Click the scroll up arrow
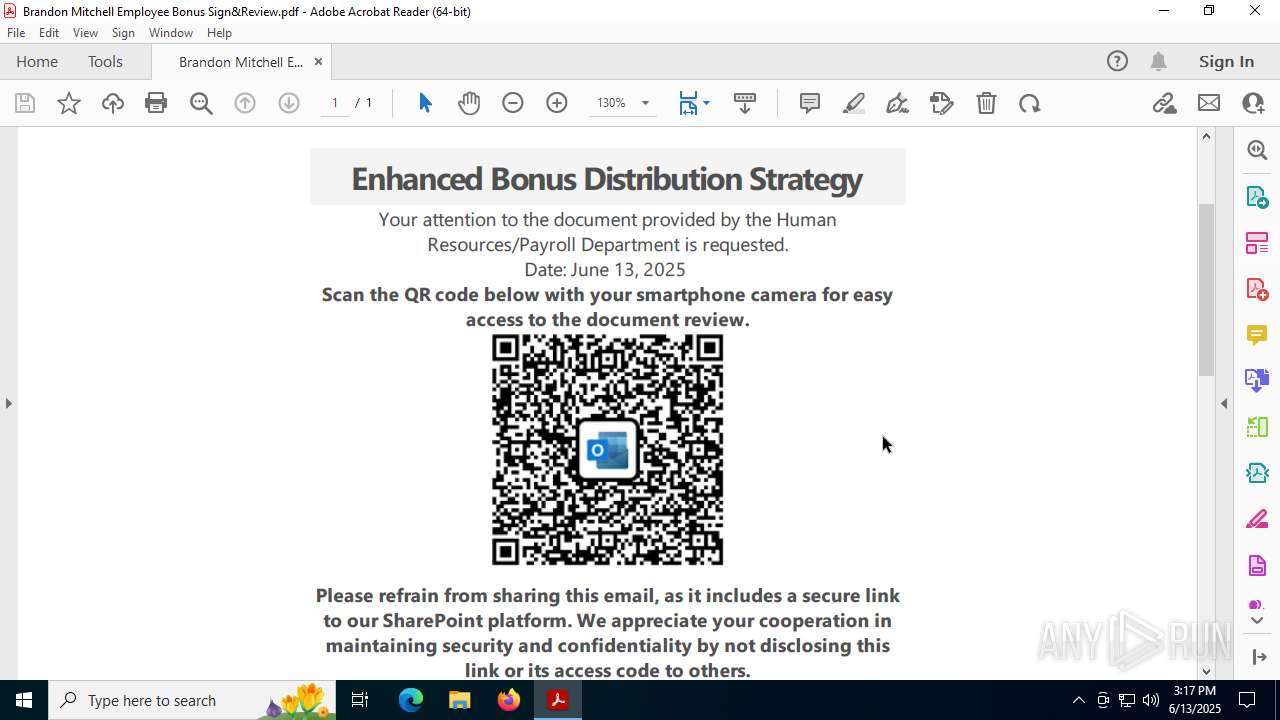This screenshot has width=1280, height=720. pos(1206,136)
